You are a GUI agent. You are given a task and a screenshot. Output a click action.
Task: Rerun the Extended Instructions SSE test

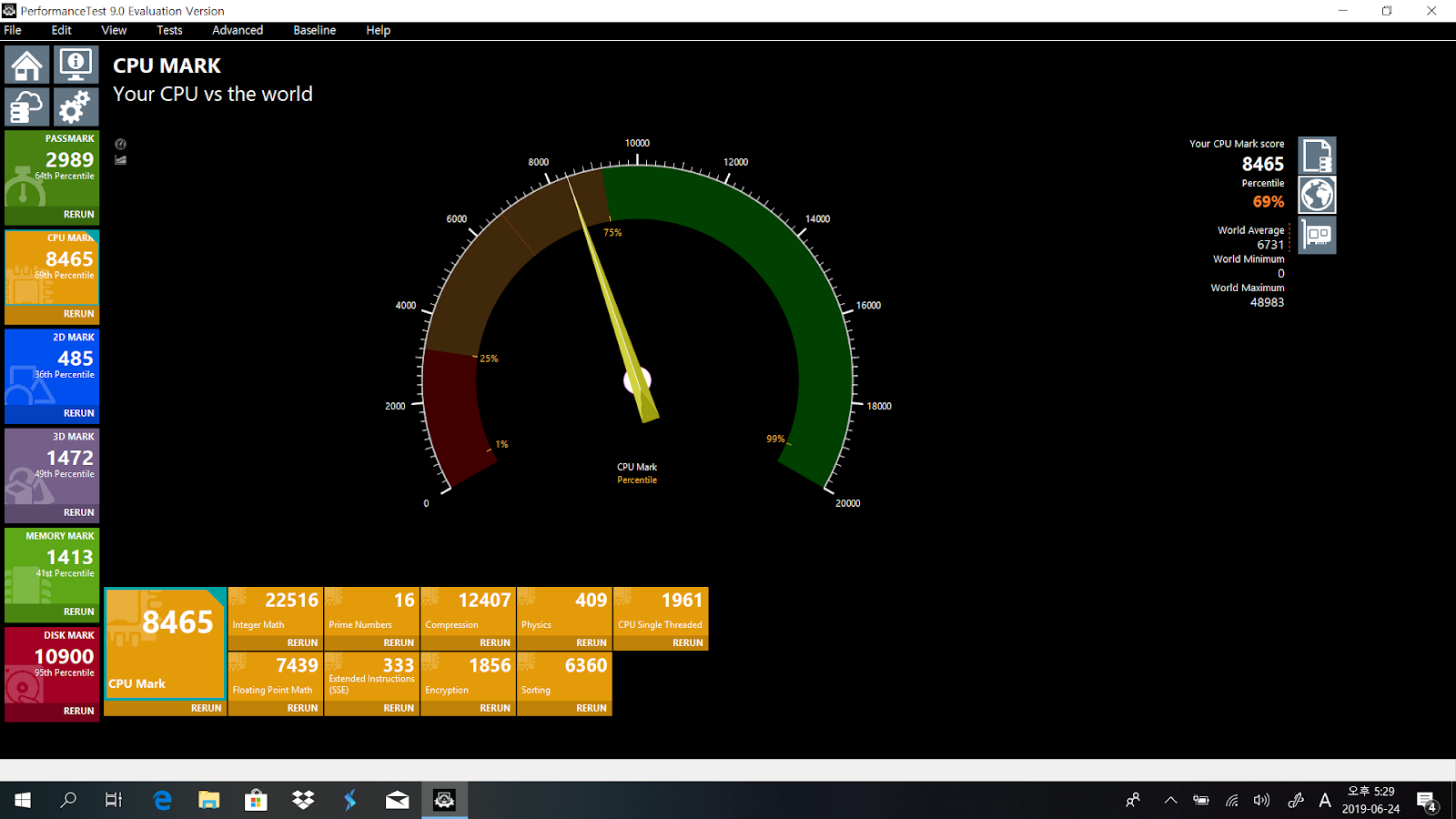[x=399, y=708]
